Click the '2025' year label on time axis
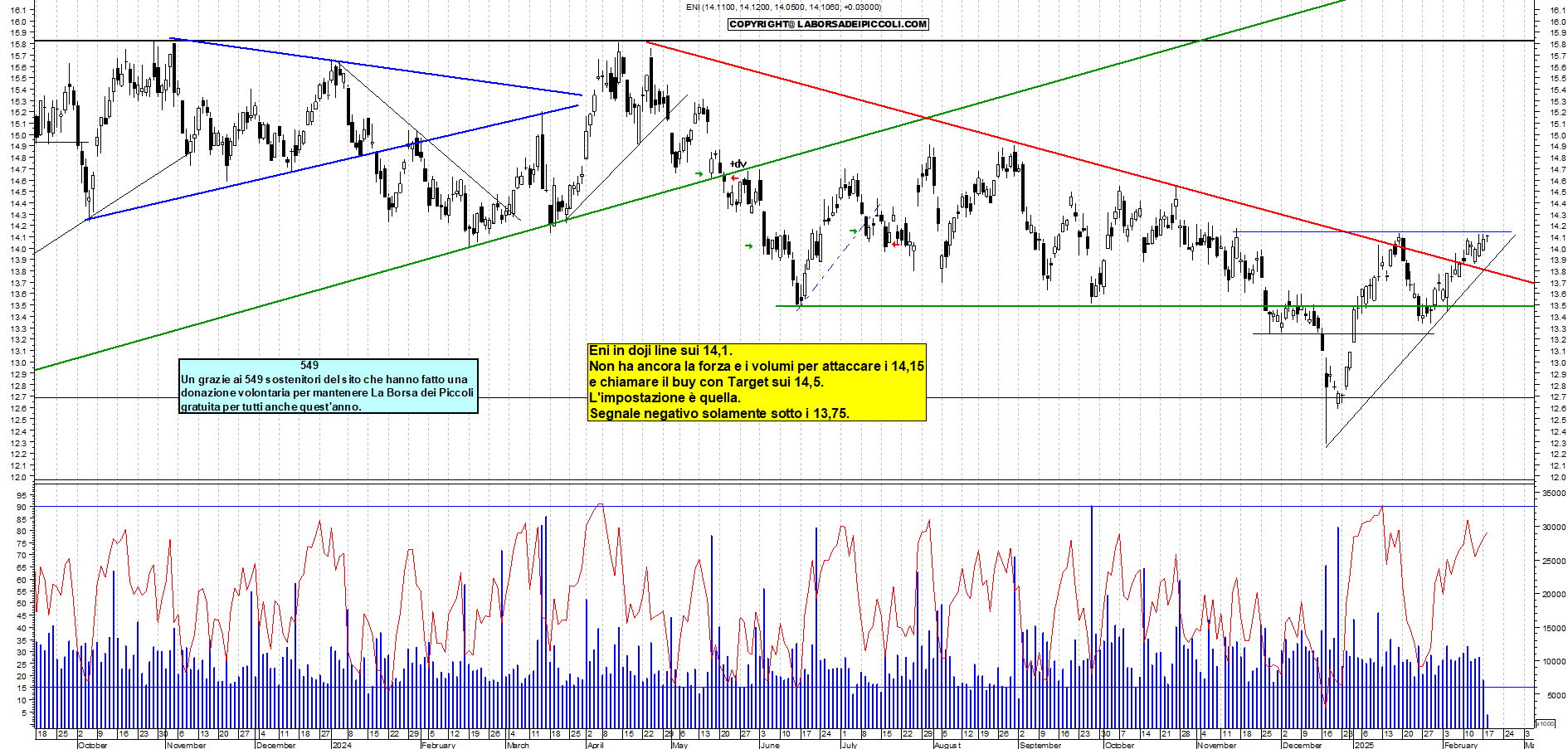This screenshot has height=749, width=1568. tap(1364, 745)
